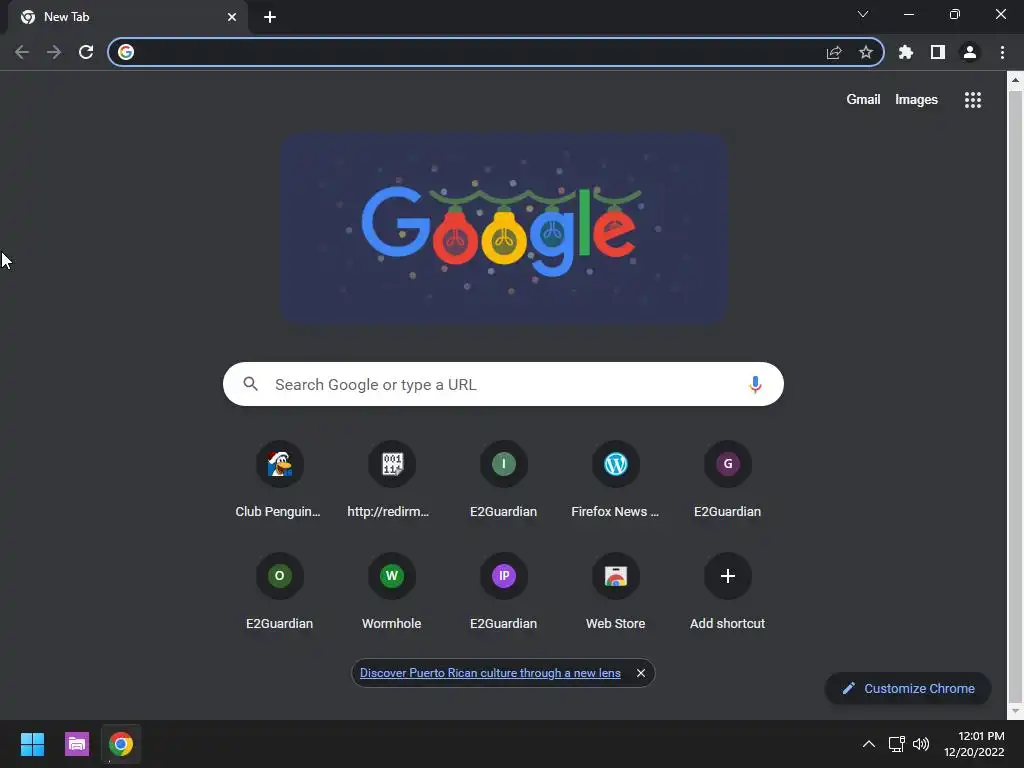Screen dimensions: 1024x768
Task: Open the Windows Start menu
Action: 32,744
